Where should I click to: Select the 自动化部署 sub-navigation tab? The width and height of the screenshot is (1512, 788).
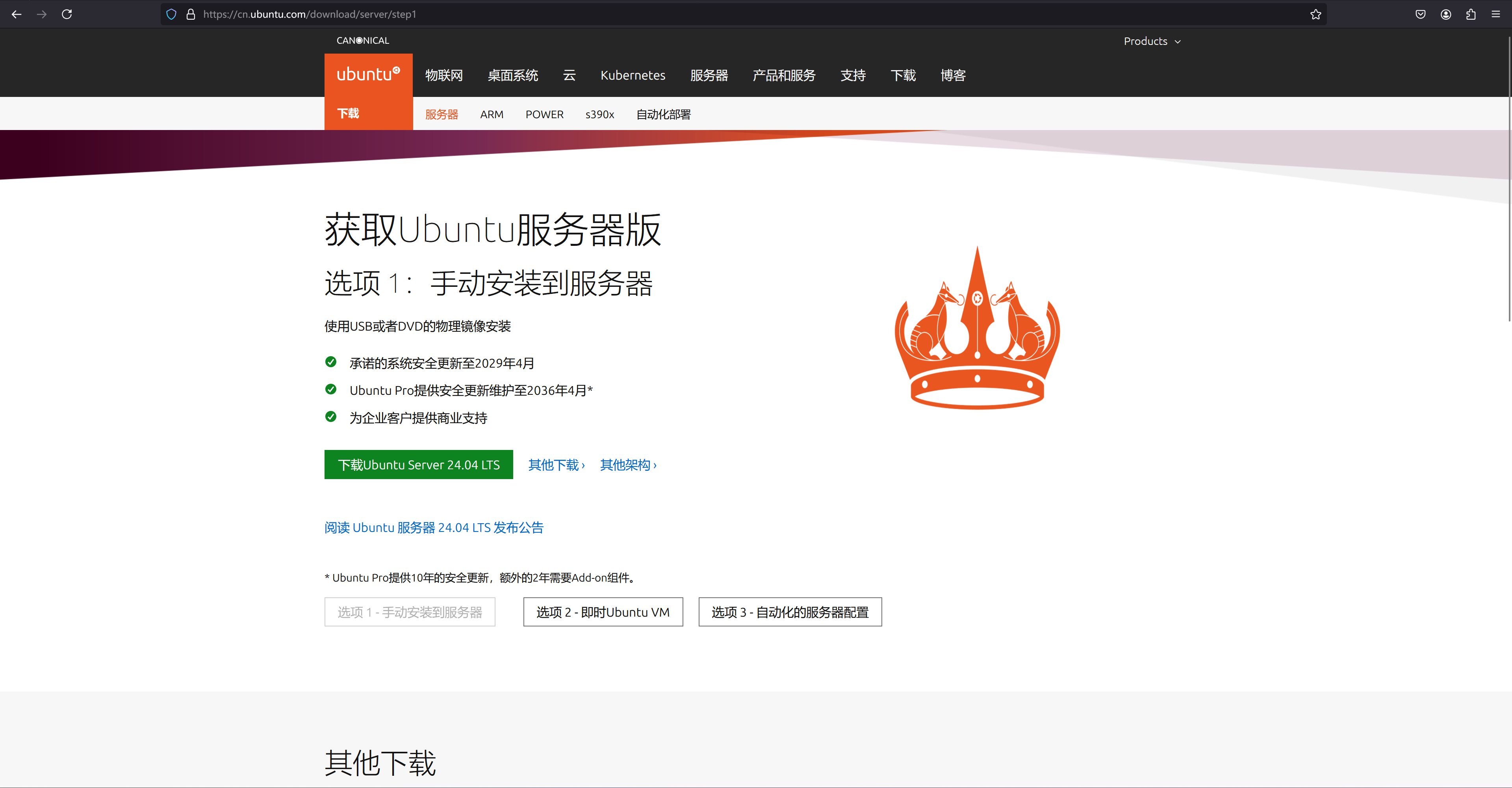pos(663,115)
